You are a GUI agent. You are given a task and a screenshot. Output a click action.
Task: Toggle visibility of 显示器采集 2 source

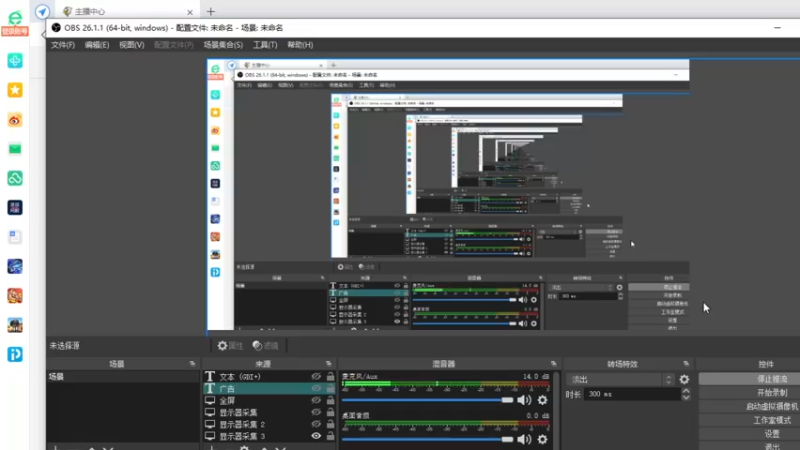[x=316, y=424]
